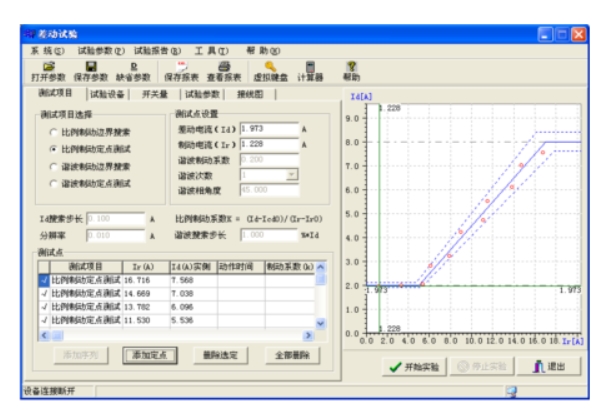Save the report using 保存报表 icon
606x414 pixels.
click(182, 69)
